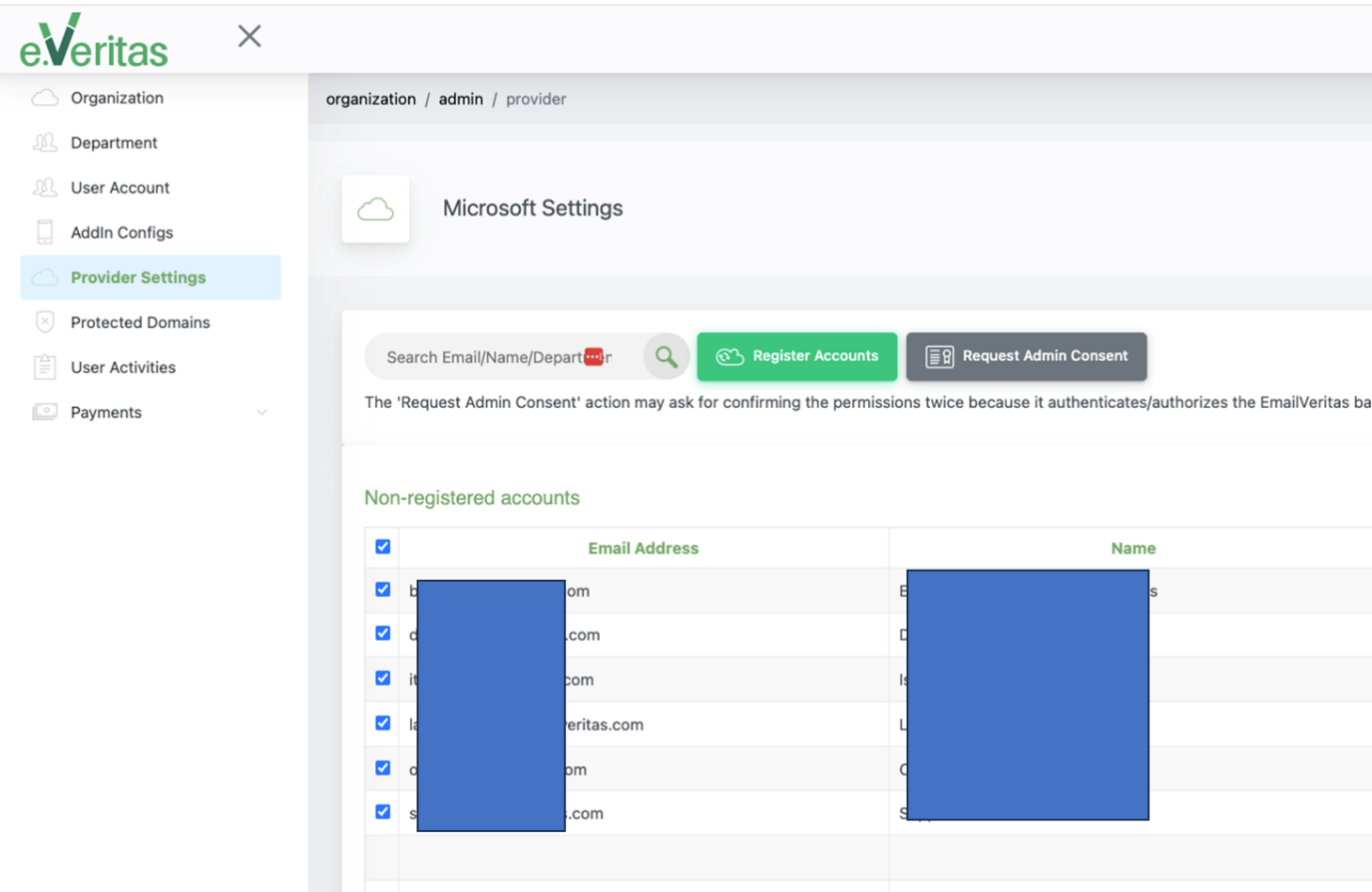Click the Microsoft Settings title
This screenshot has height=892, width=1372.
tap(533, 209)
